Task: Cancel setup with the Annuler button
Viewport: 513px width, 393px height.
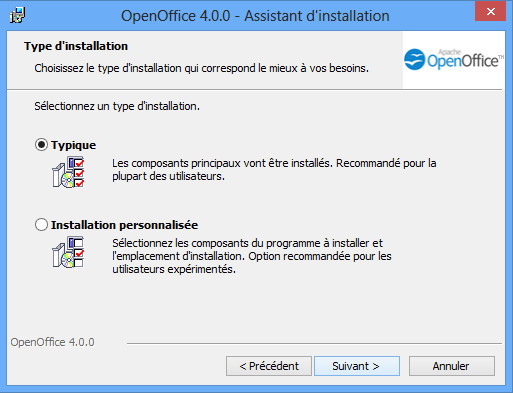Action: coord(452,366)
